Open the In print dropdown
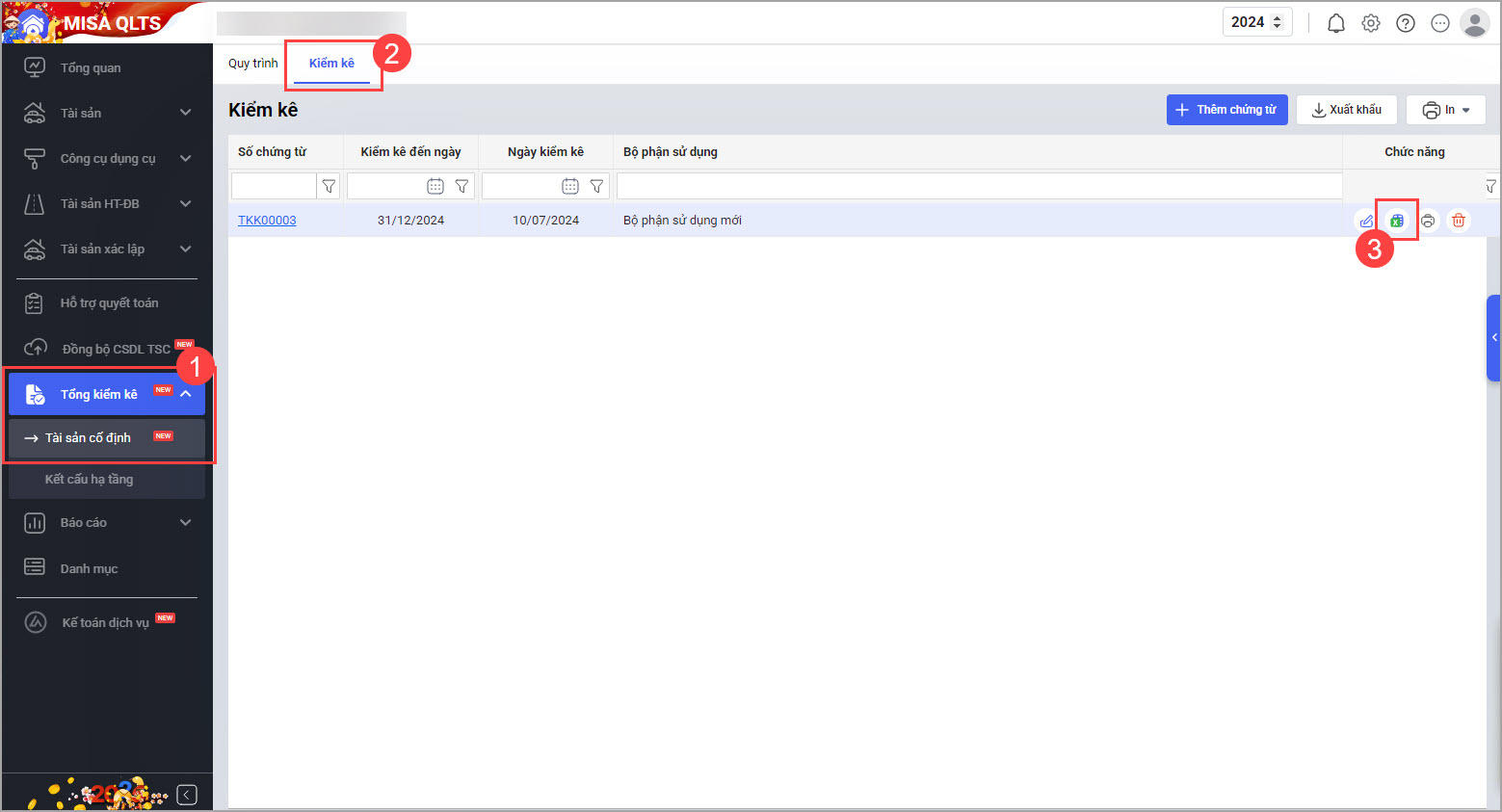 tap(1446, 110)
